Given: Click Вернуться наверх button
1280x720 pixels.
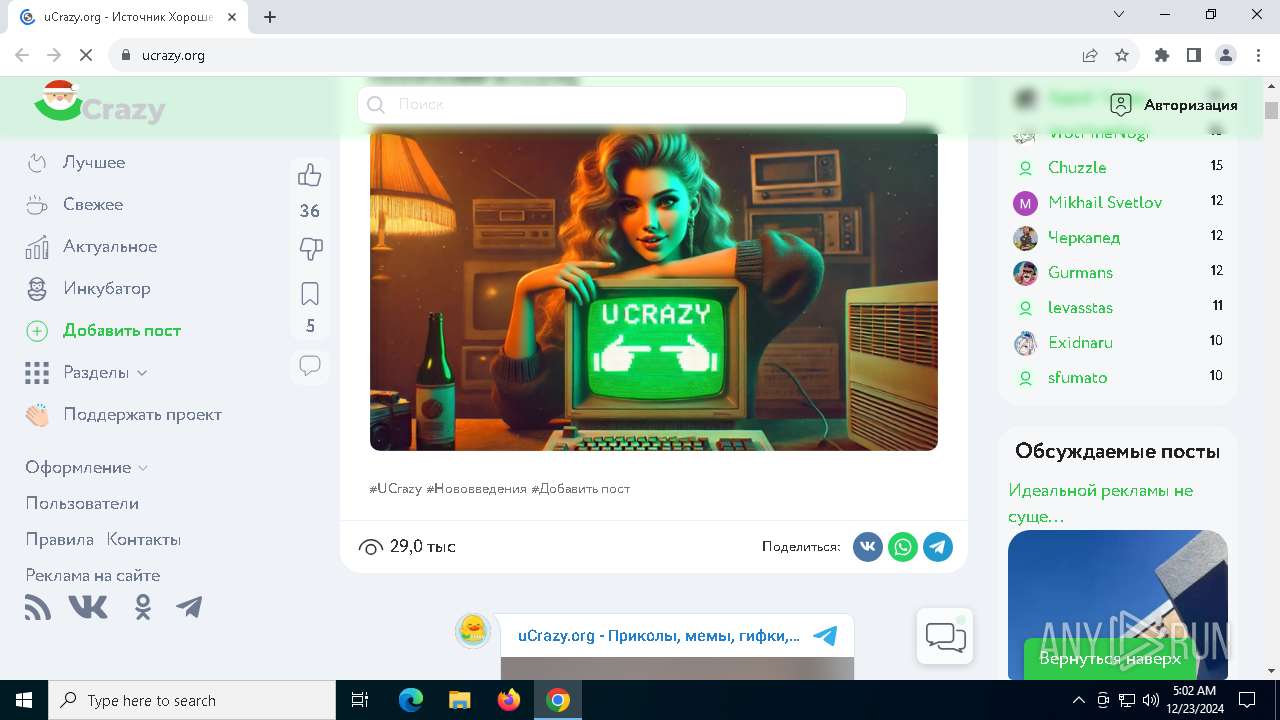Looking at the screenshot, I should click(1110, 658).
